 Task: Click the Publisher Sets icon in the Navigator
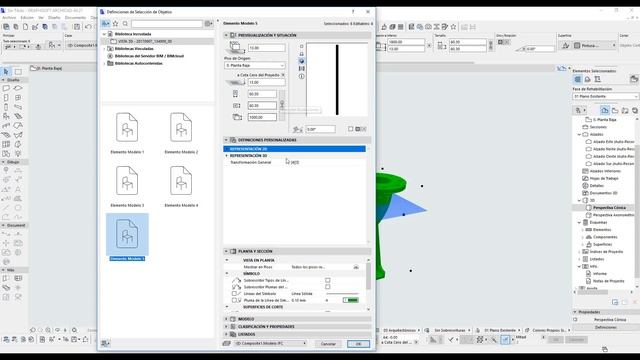pos(635,110)
